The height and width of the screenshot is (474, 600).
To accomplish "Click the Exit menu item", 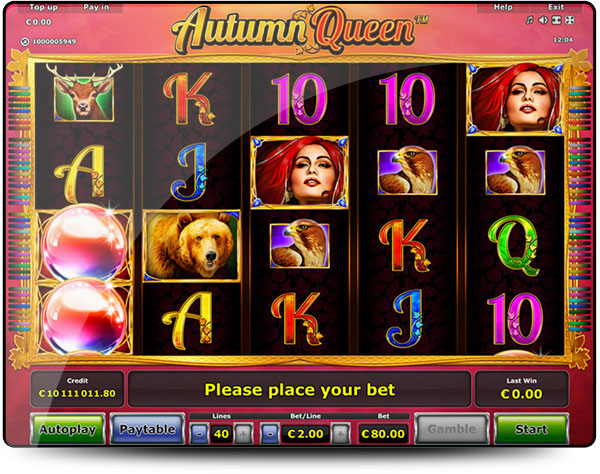I will (556, 7).
